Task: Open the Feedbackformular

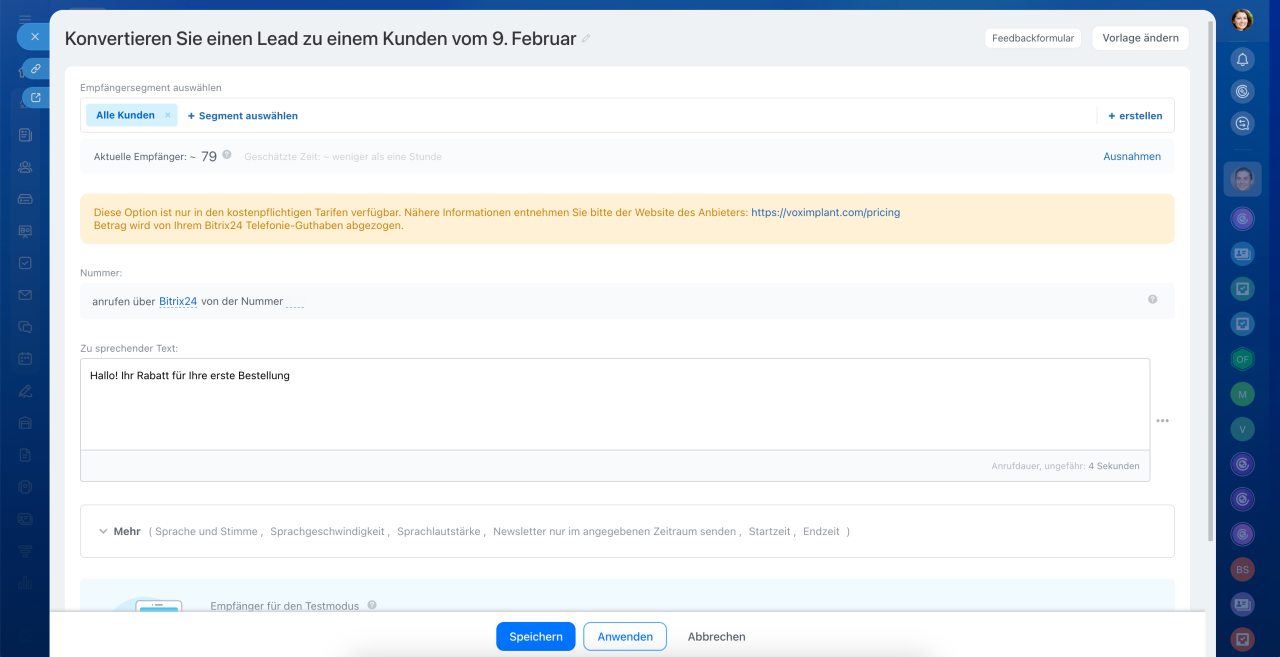Action: 1033,38
